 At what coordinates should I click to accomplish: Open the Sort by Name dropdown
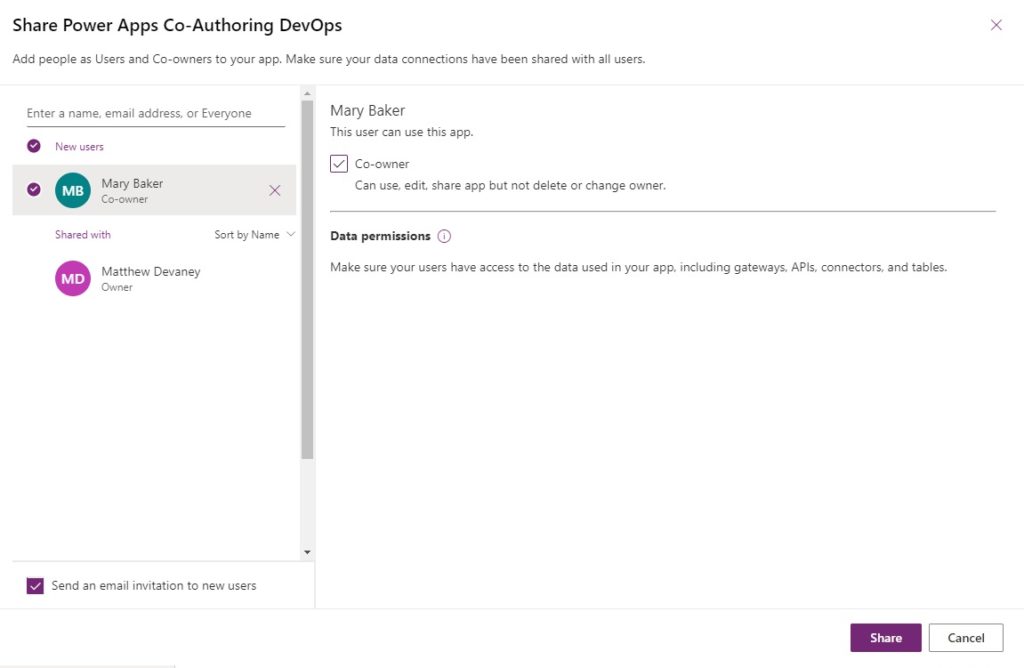point(255,234)
